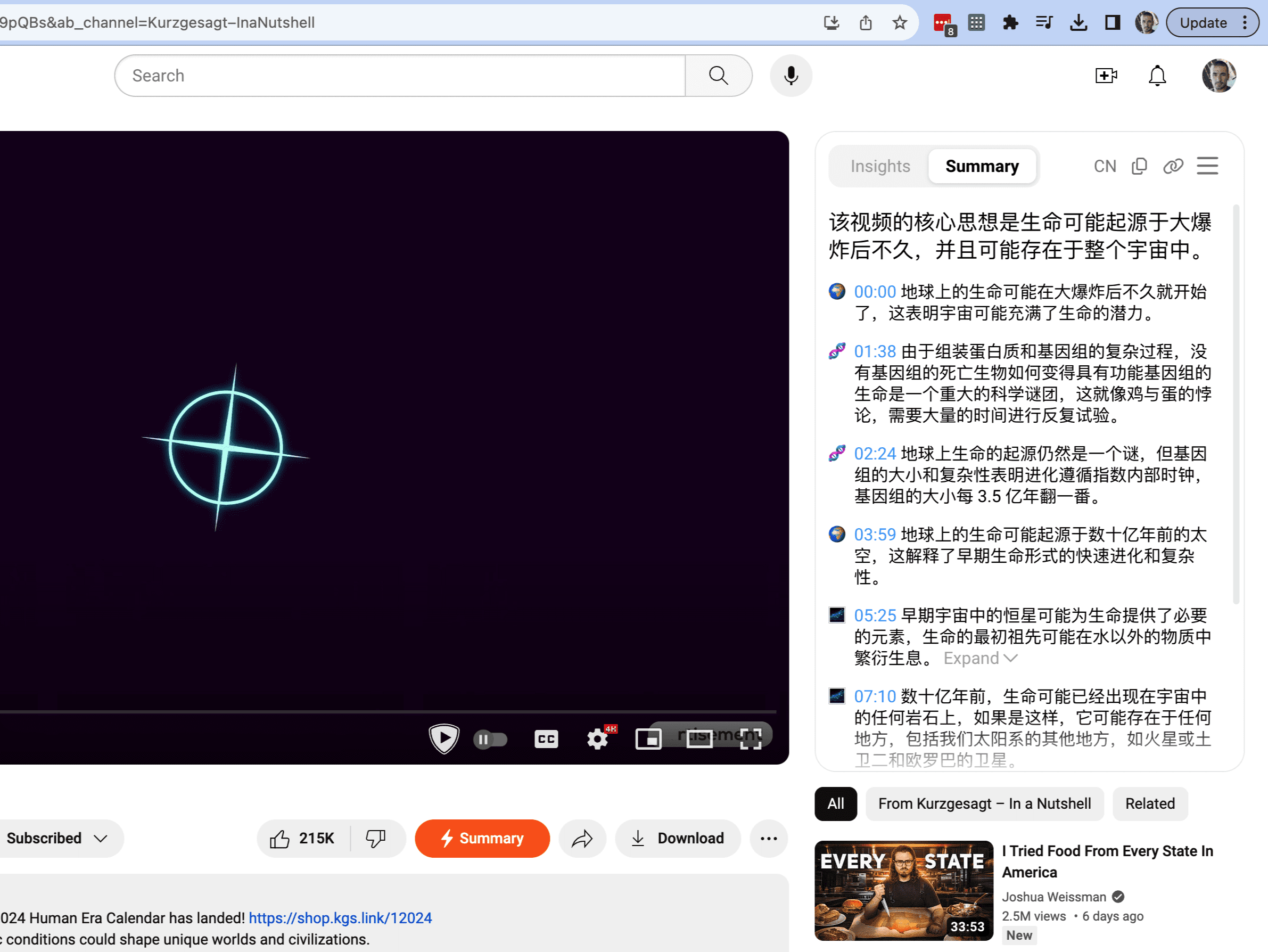Expand the summary panel options menu
1268x952 pixels.
pyautogui.click(x=1210, y=166)
